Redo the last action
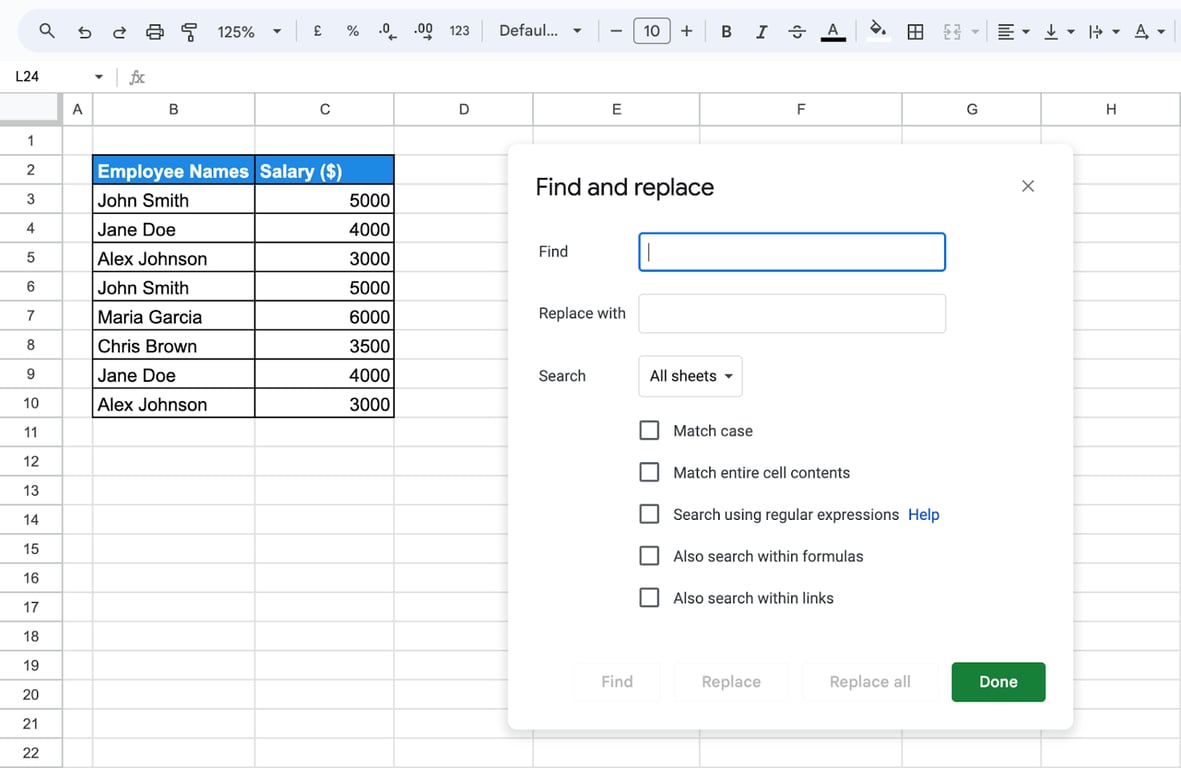Viewport: 1181px width, 768px height. 119,32
